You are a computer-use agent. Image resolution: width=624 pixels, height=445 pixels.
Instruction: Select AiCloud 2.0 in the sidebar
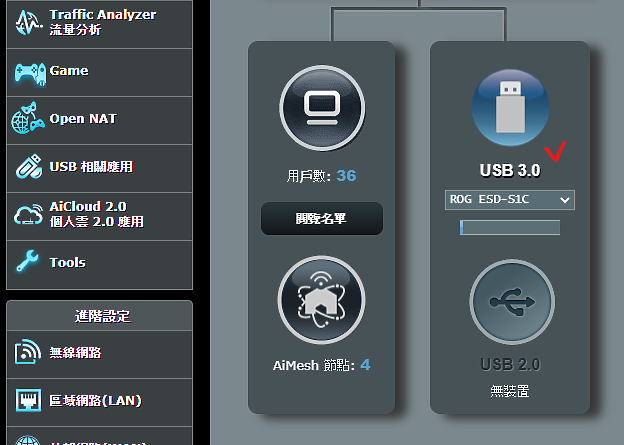click(x=96, y=214)
